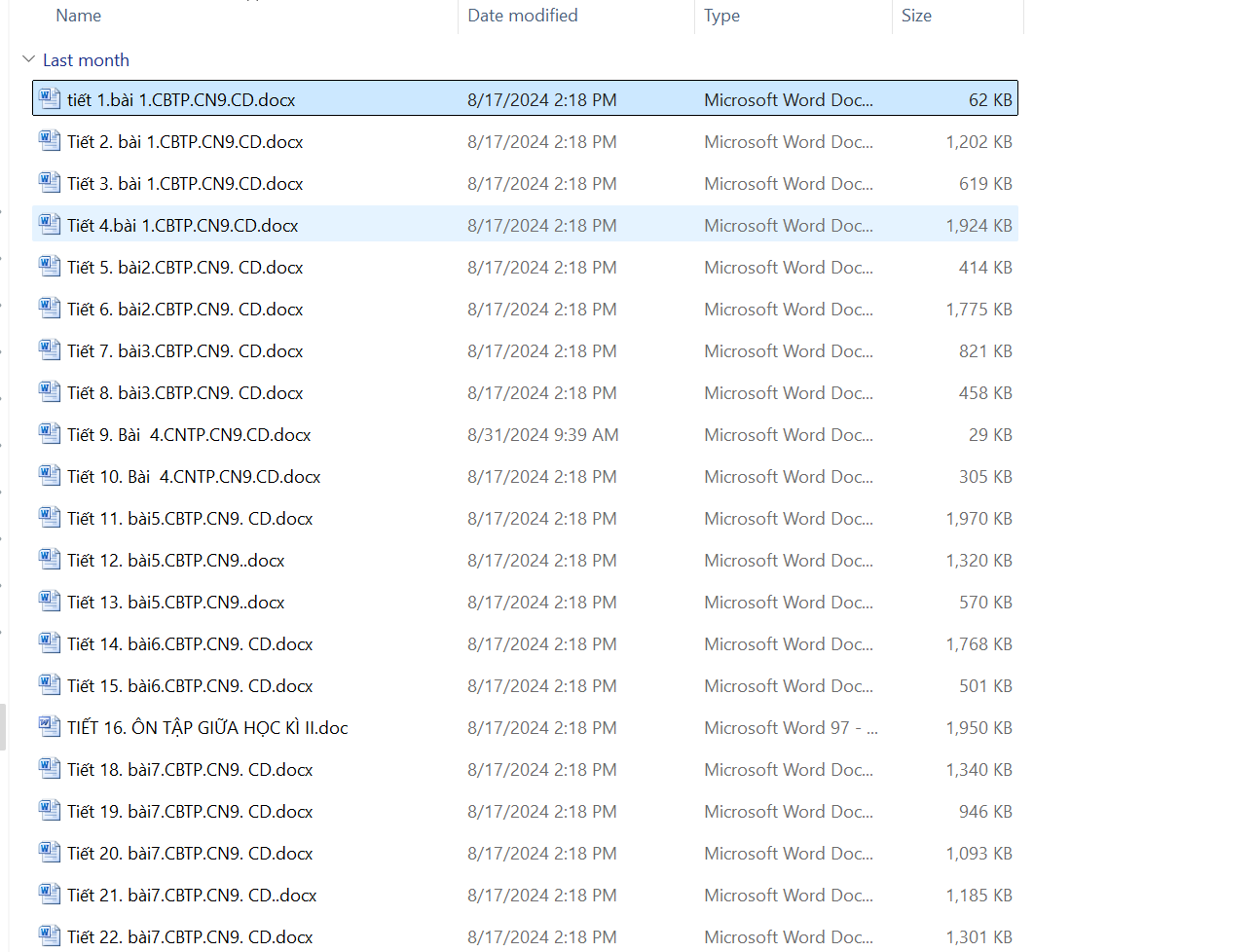Click Word icon of Tiết 20. bài7.CBTP.CN9. CD.docx
This screenshot has width=1255, height=952.
tap(50, 852)
